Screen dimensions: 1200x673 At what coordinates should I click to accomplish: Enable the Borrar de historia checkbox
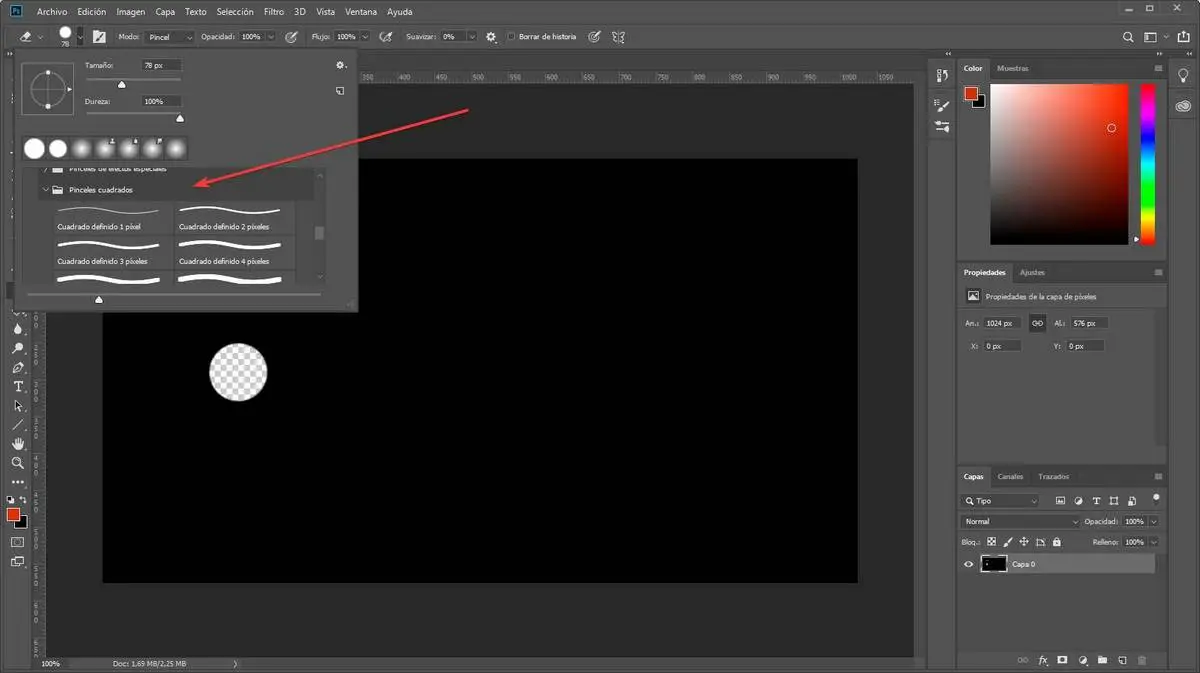tap(512, 37)
